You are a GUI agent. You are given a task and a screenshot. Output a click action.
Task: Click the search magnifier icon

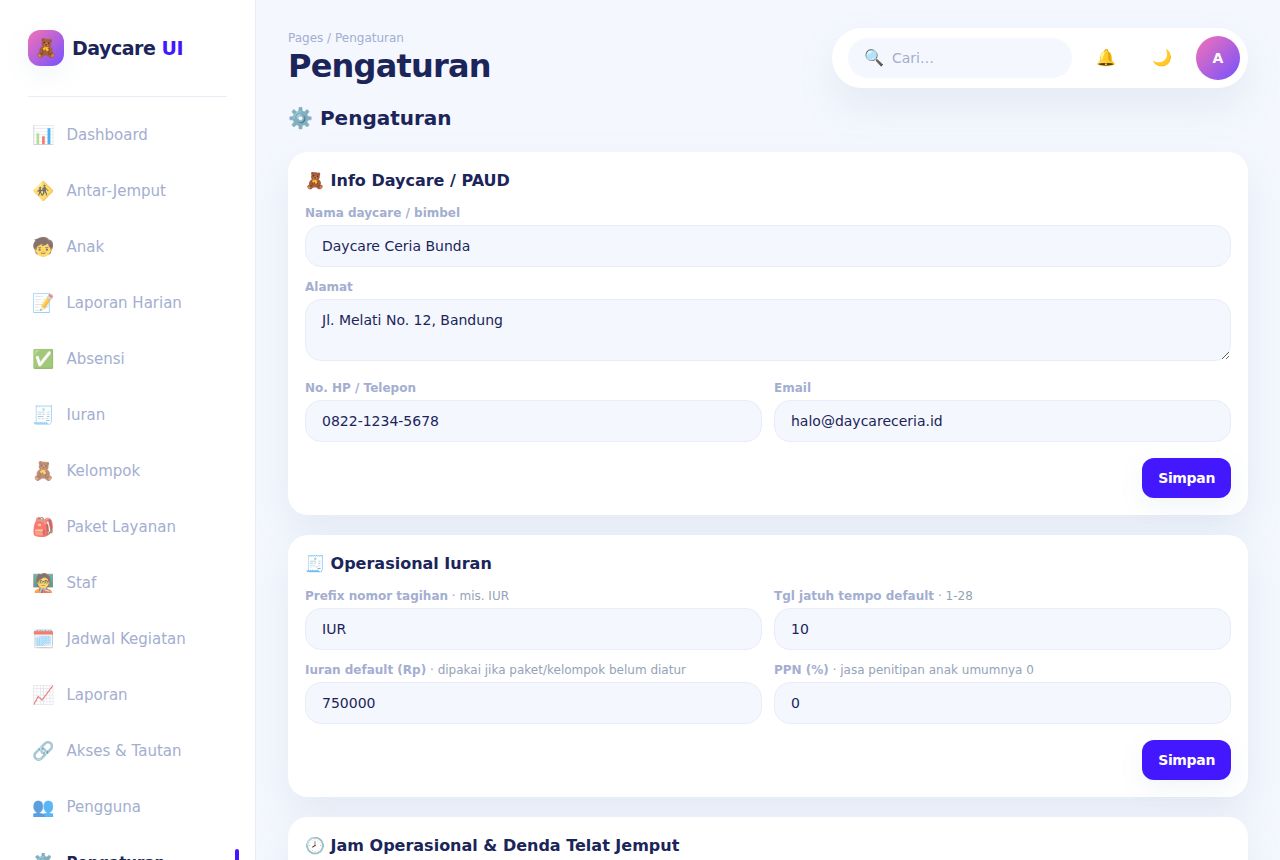click(x=874, y=58)
